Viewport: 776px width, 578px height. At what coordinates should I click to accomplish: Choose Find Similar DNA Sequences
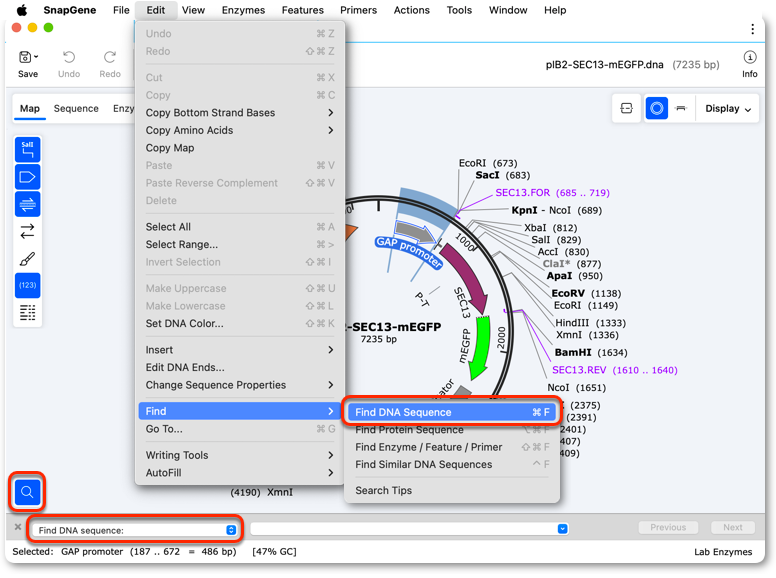[452, 465]
